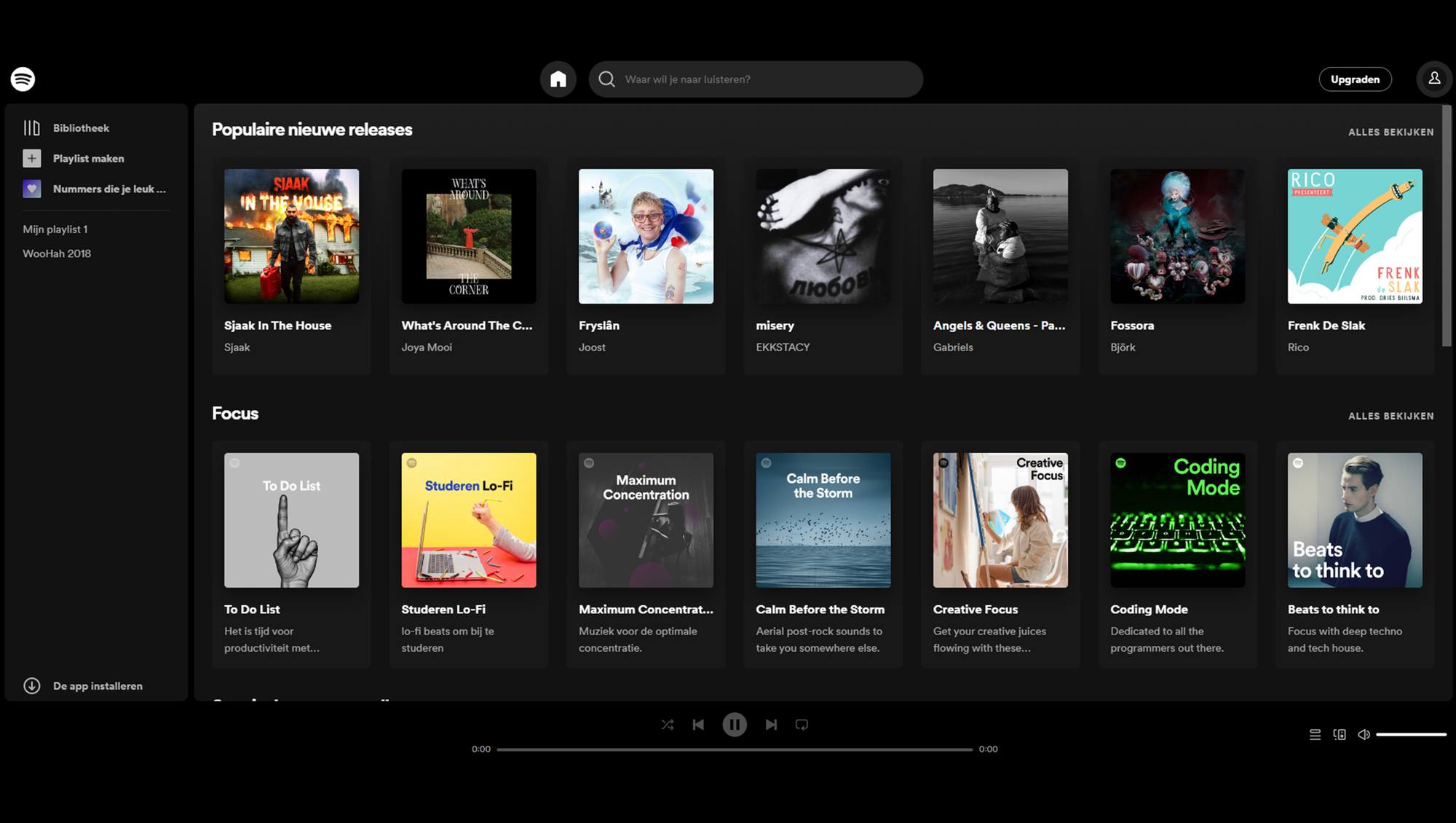Click Alles bekijken for Focus
The width and height of the screenshot is (1456, 823).
click(1390, 416)
